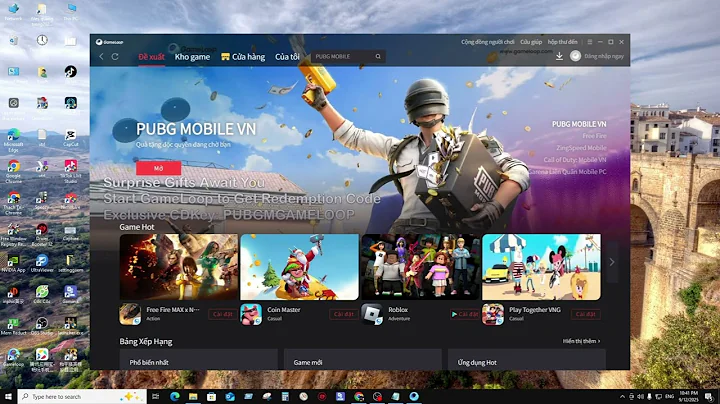Select the Ứng dụng Hot ranking panel
Viewport: 720px width, 404px height.
tap(527, 359)
